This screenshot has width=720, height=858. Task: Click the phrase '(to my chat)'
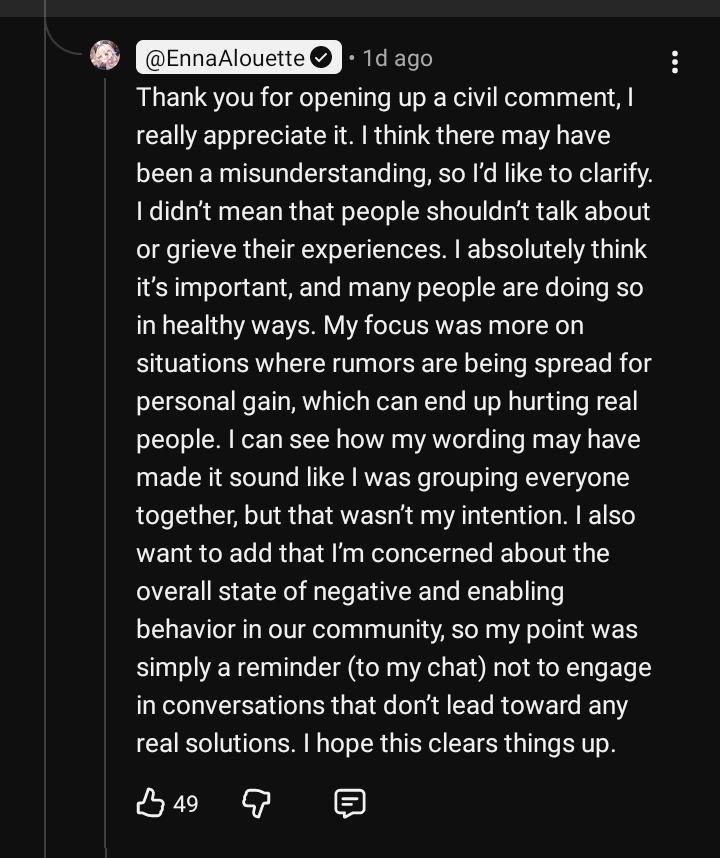pos(417,668)
